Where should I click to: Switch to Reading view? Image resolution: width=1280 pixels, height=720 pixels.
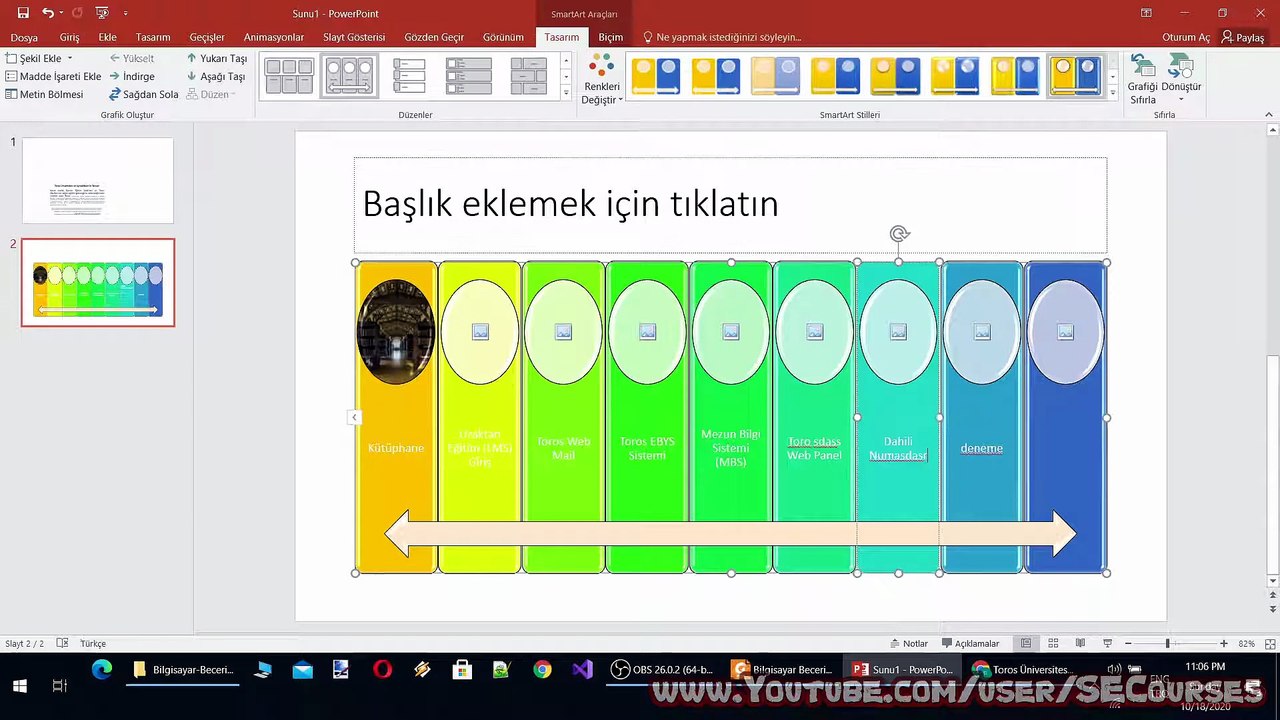click(x=1080, y=643)
